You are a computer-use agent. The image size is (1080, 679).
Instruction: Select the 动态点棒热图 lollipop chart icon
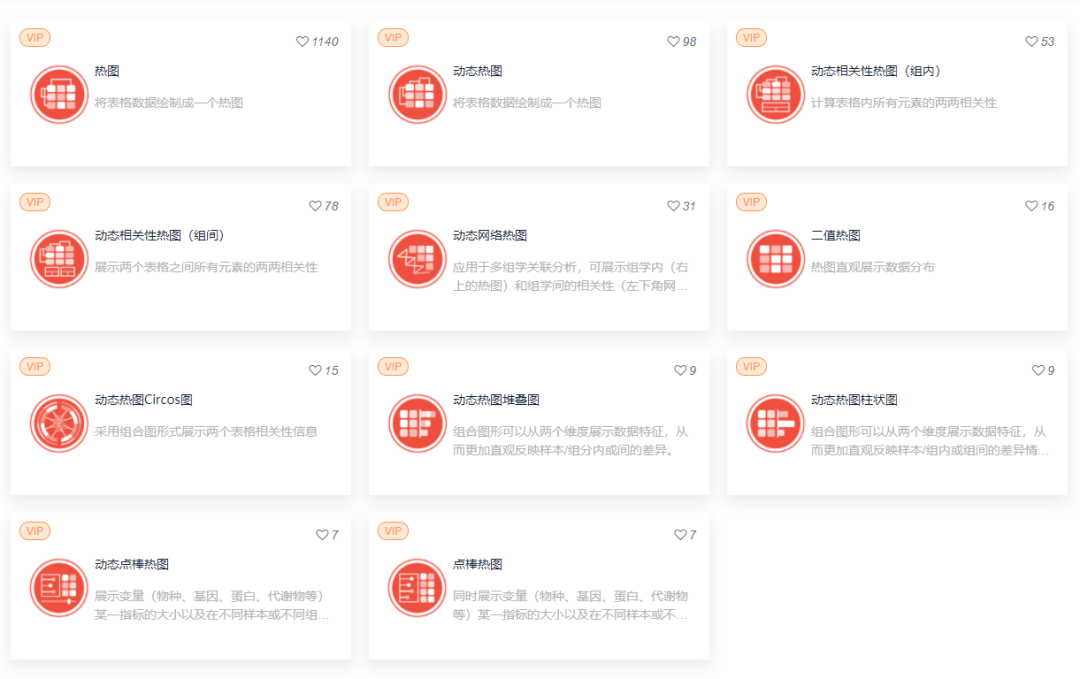tap(58, 587)
